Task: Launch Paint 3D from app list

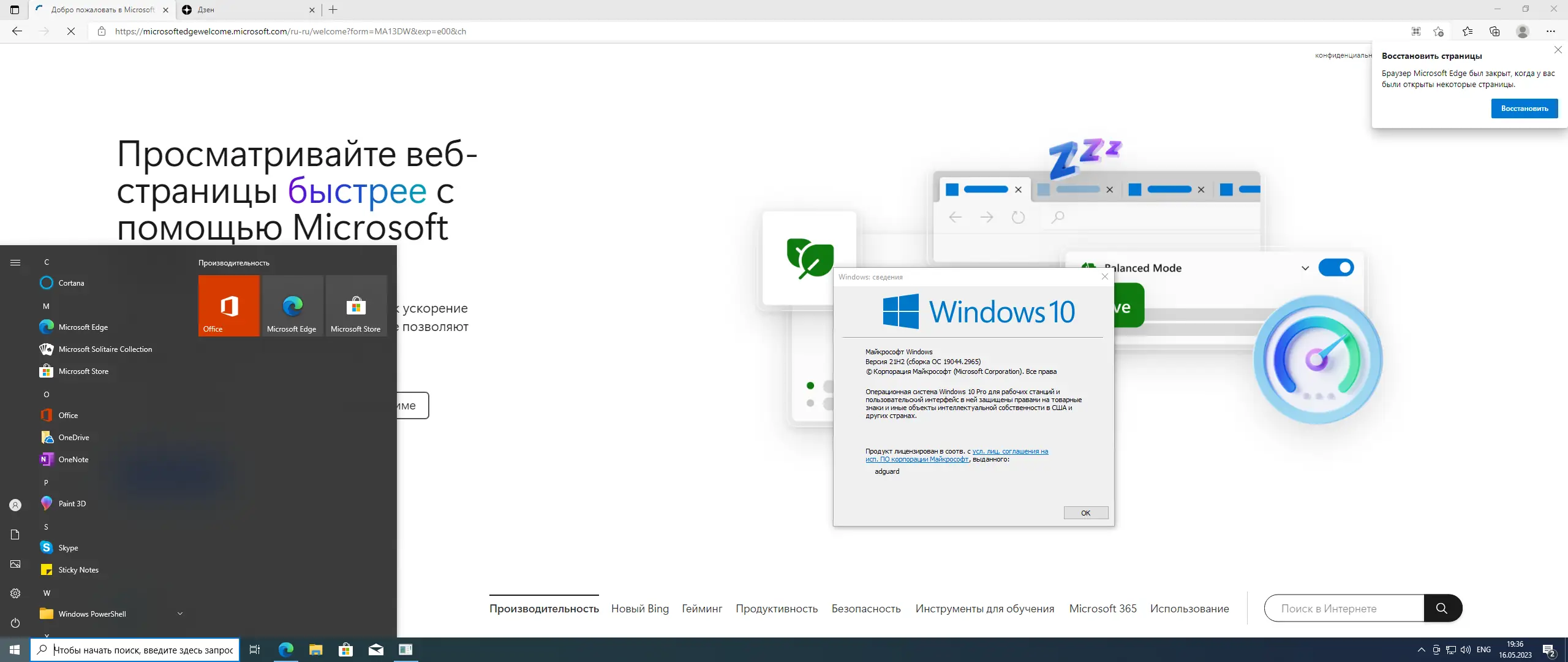Action: (72, 503)
